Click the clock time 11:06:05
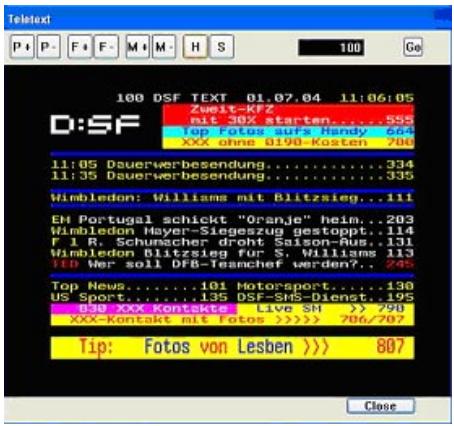The height and width of the screenshot is (426, 454). (x=377, y=98)
